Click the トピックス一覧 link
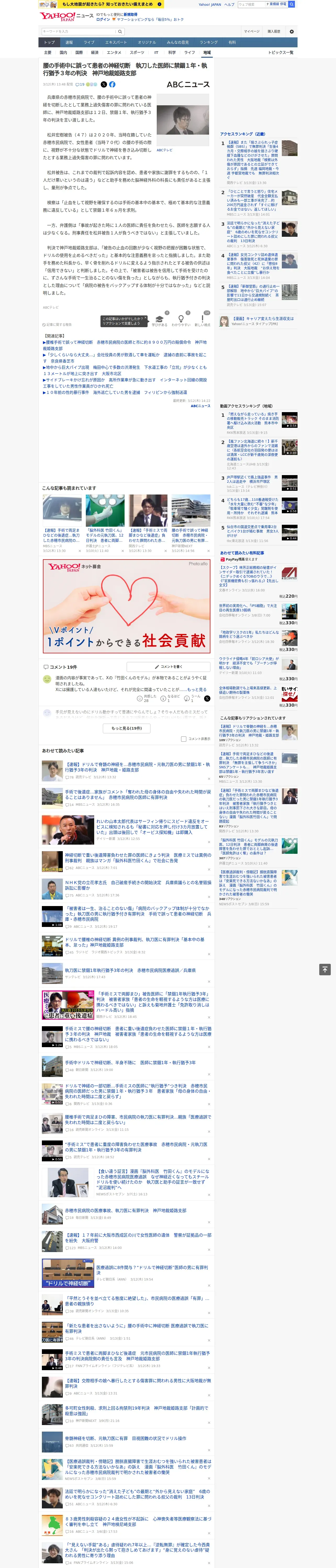This screenshot has height=1568, width=336. [281, 52]
